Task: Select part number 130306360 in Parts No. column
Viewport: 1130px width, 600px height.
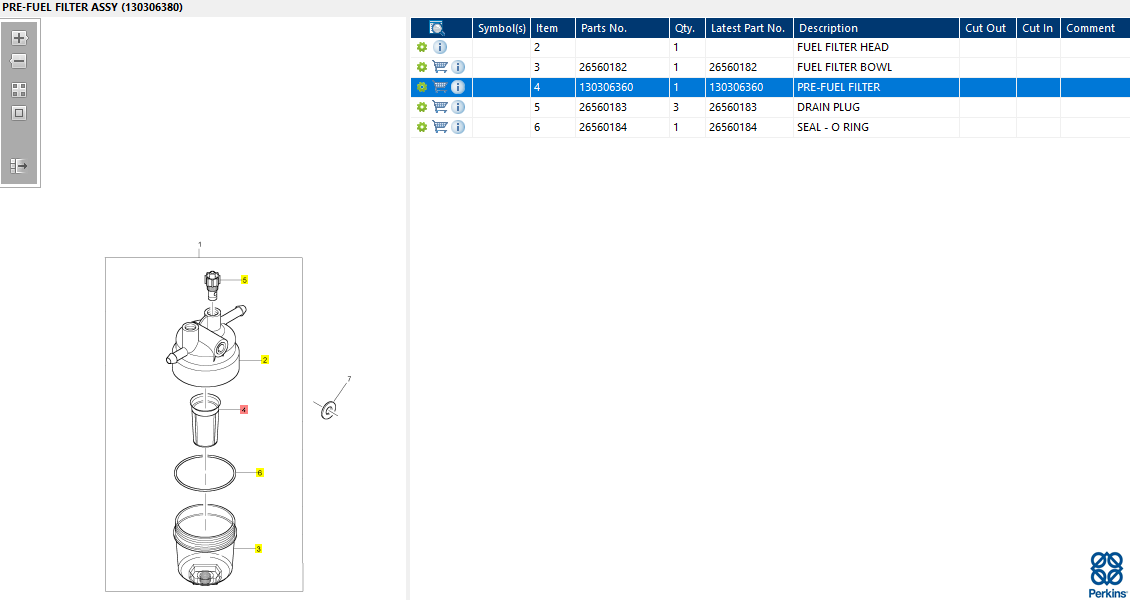Action: point(606,87)
